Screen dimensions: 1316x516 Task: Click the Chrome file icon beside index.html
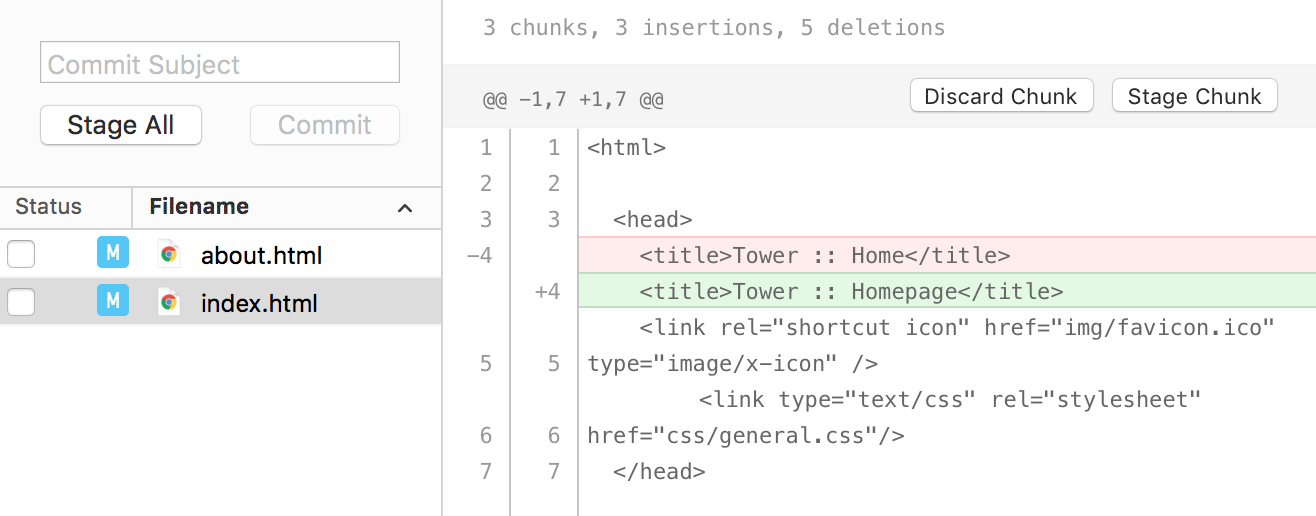tap(169, 302)
